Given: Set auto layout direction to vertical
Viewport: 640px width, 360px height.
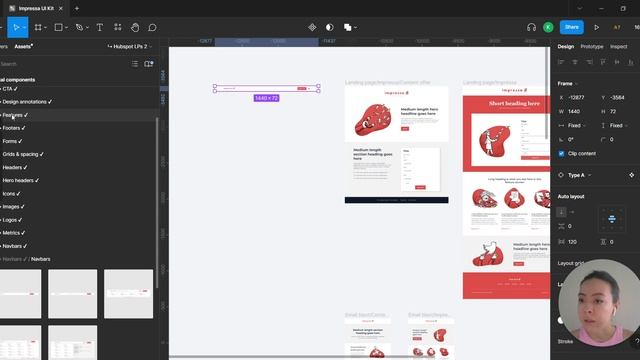Looking at the screenshot, I should point(561,212).
